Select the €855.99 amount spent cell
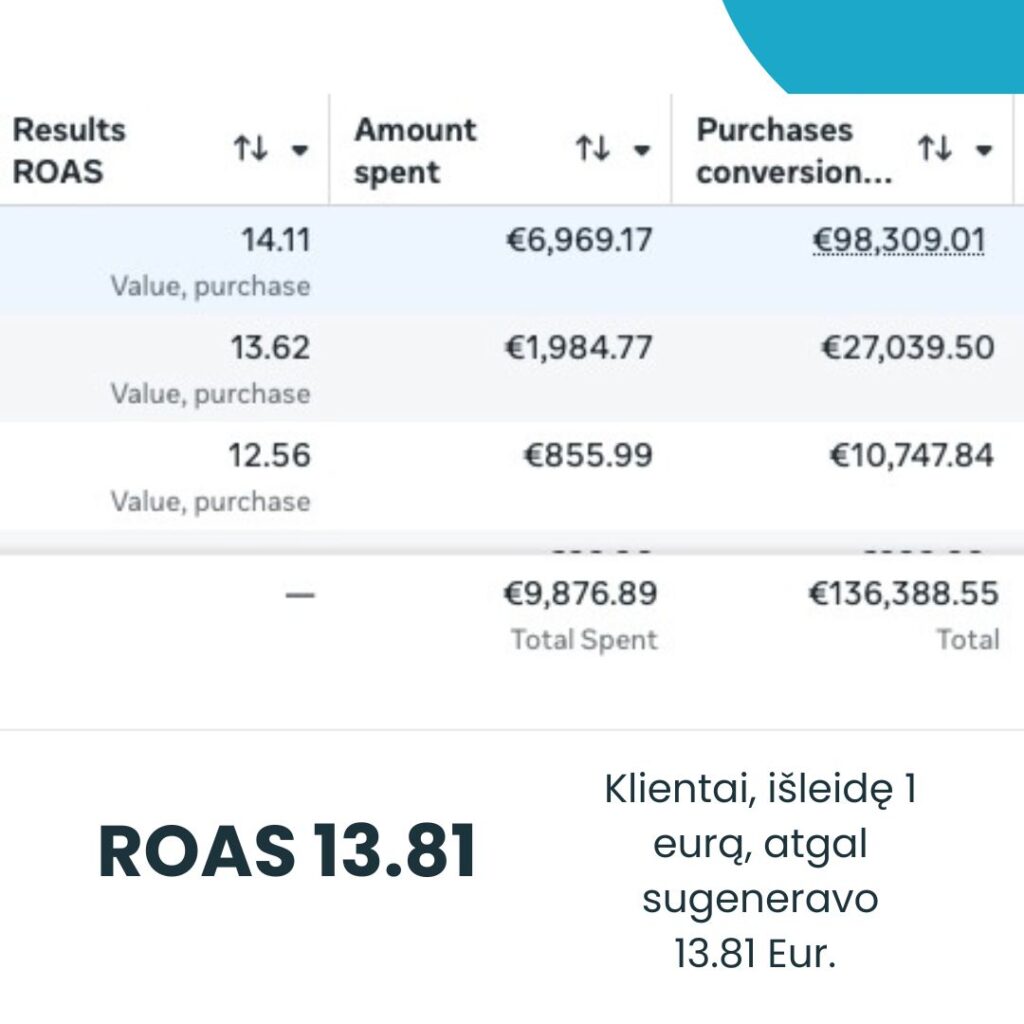The width and height of the screenshot is (1024, 1024). 590,456
